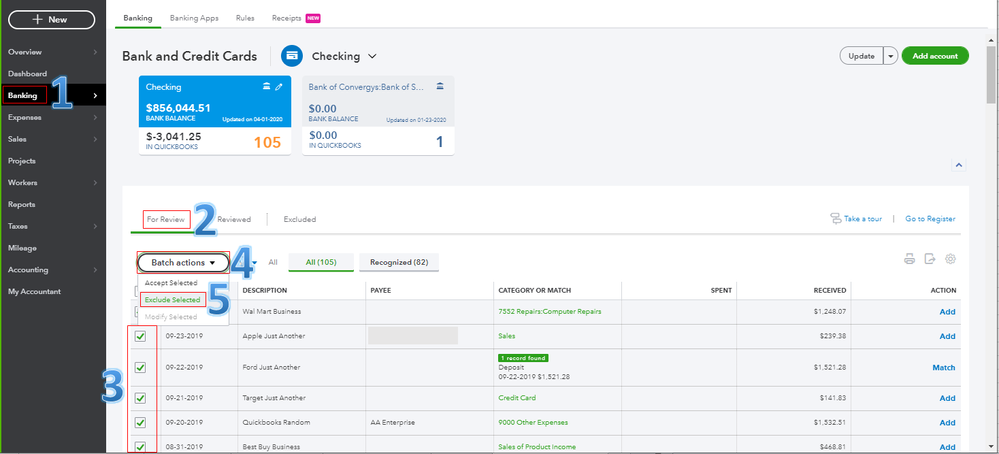This screenshot has width=999, height=454.
Task: Click the pencil edit icon on Checking card
Action: (277, 87)
